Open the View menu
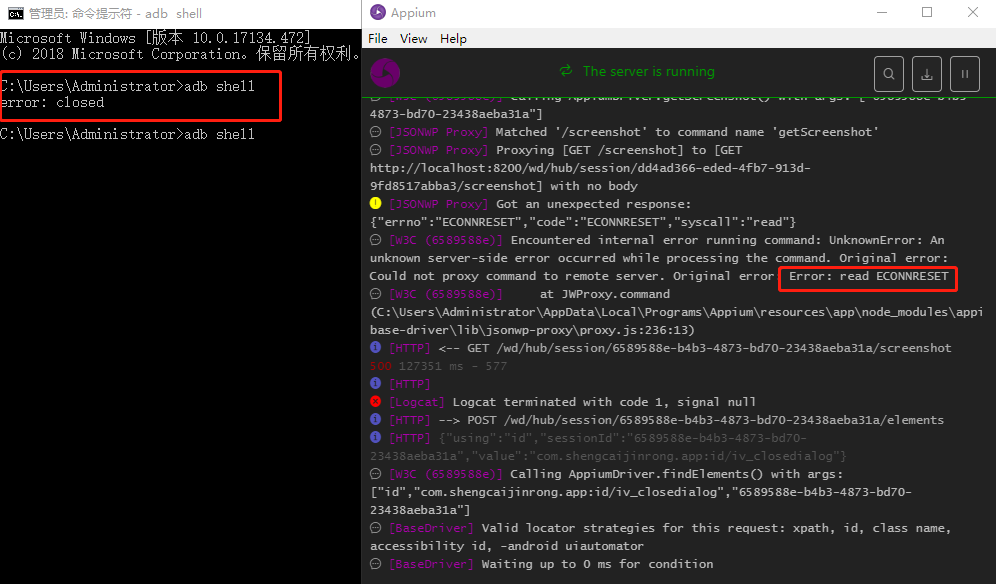 414,38
